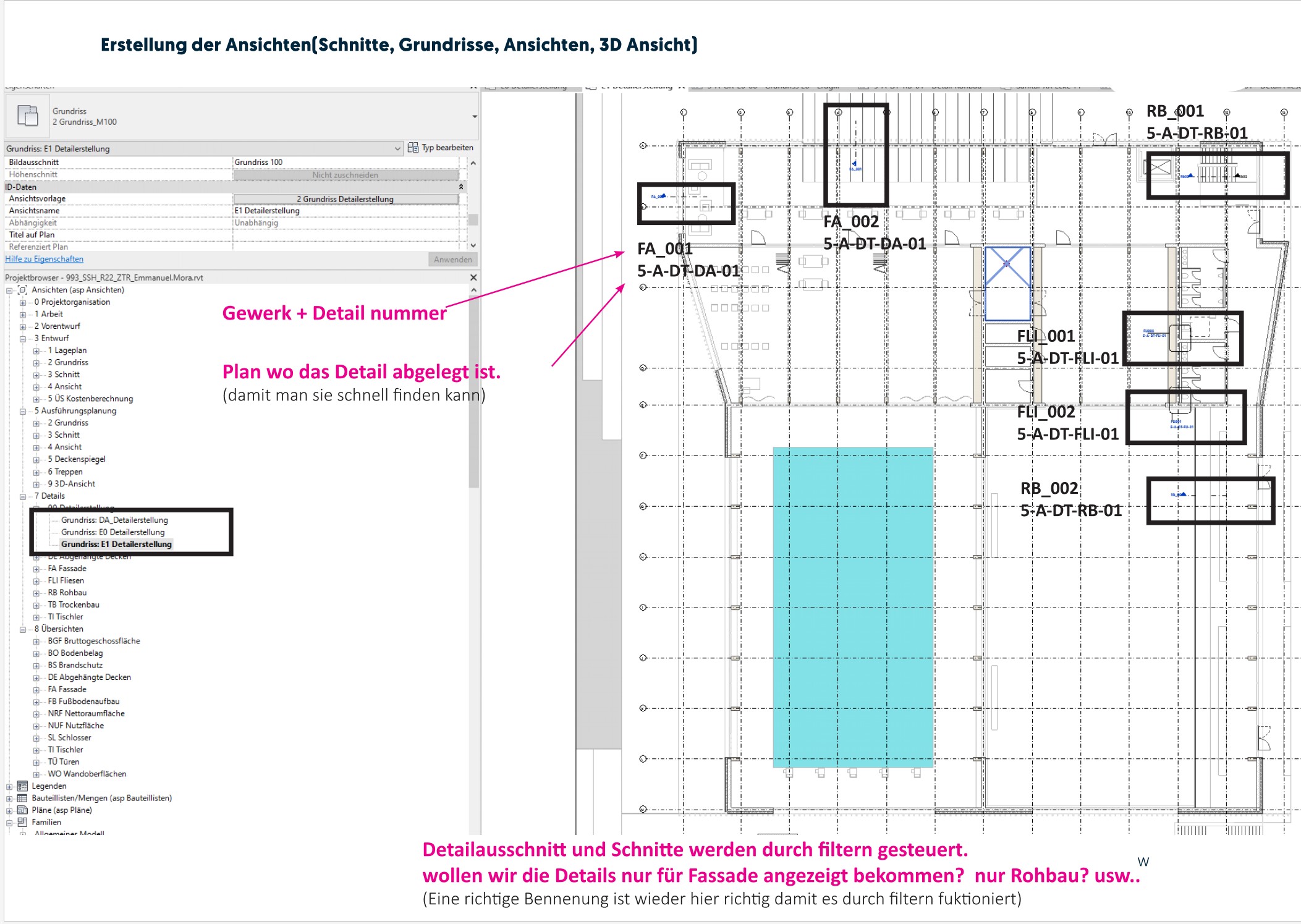
Task: Collapse the '7 Details' node
Action: click(x=23, y=496)
